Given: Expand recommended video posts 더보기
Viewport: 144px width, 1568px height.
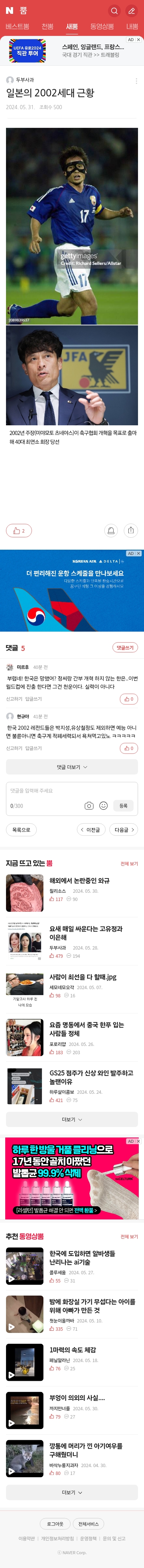Looking at the screenshot, I should [x=72, y=1487].
